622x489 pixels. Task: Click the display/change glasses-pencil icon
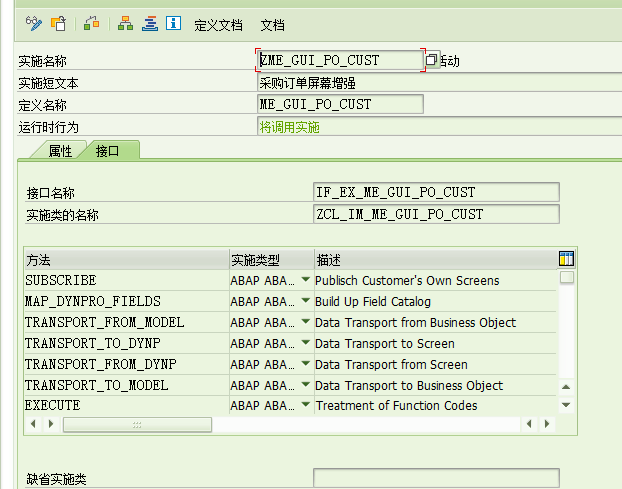point(33,23)
